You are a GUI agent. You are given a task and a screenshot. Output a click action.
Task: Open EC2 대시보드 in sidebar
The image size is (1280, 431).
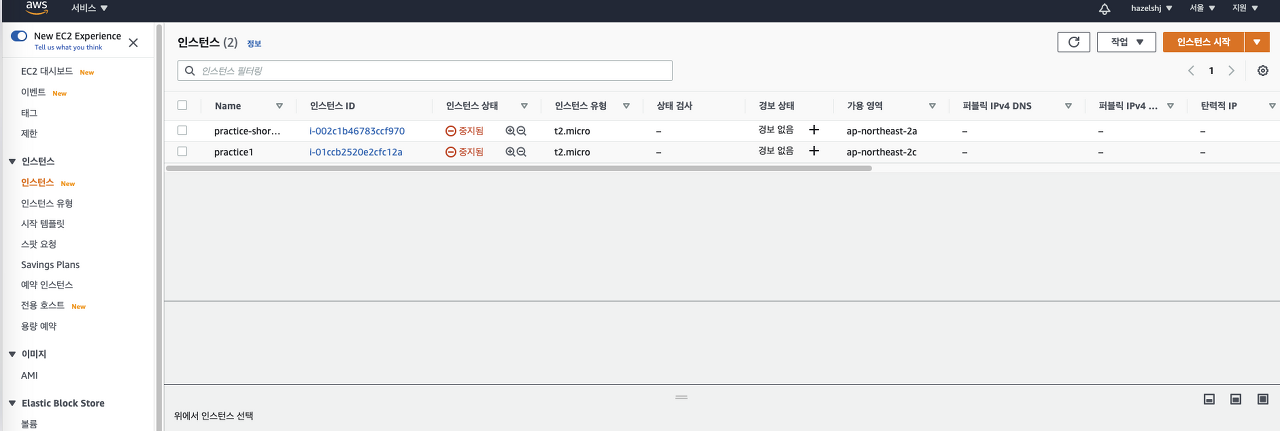click(x=47, y=72)
